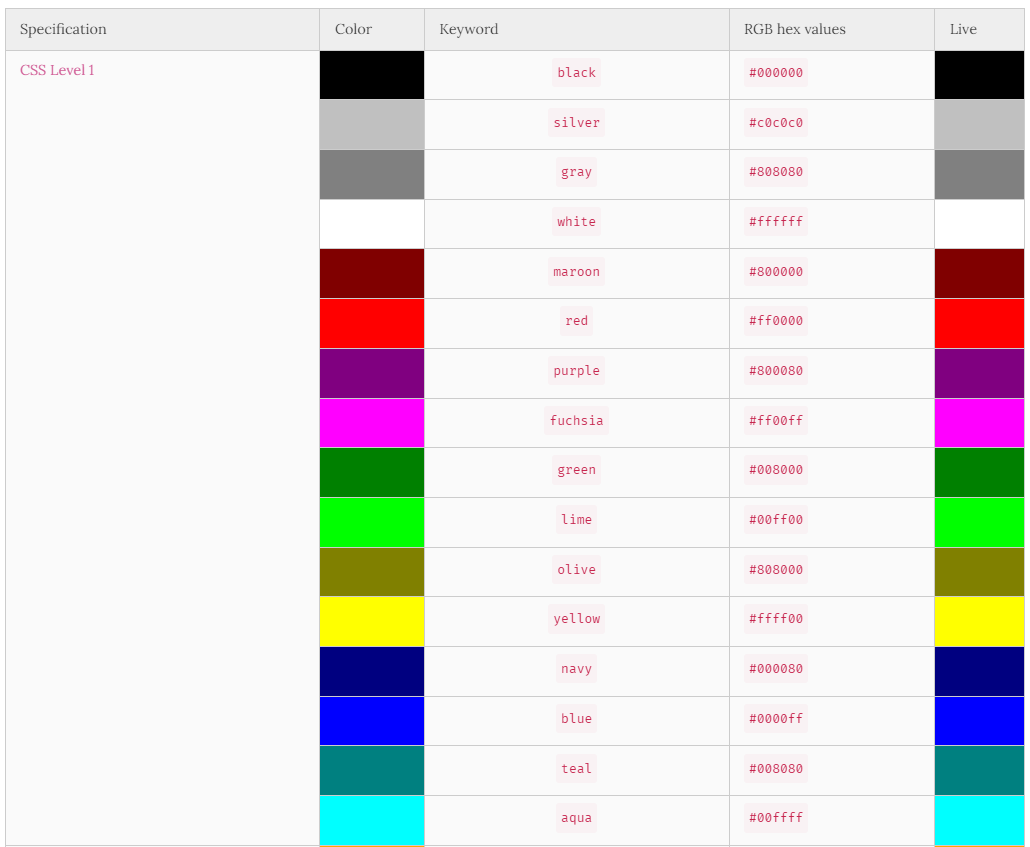Click the hex value #ffffff
1030x847 pixels.
tap(776, 221)
